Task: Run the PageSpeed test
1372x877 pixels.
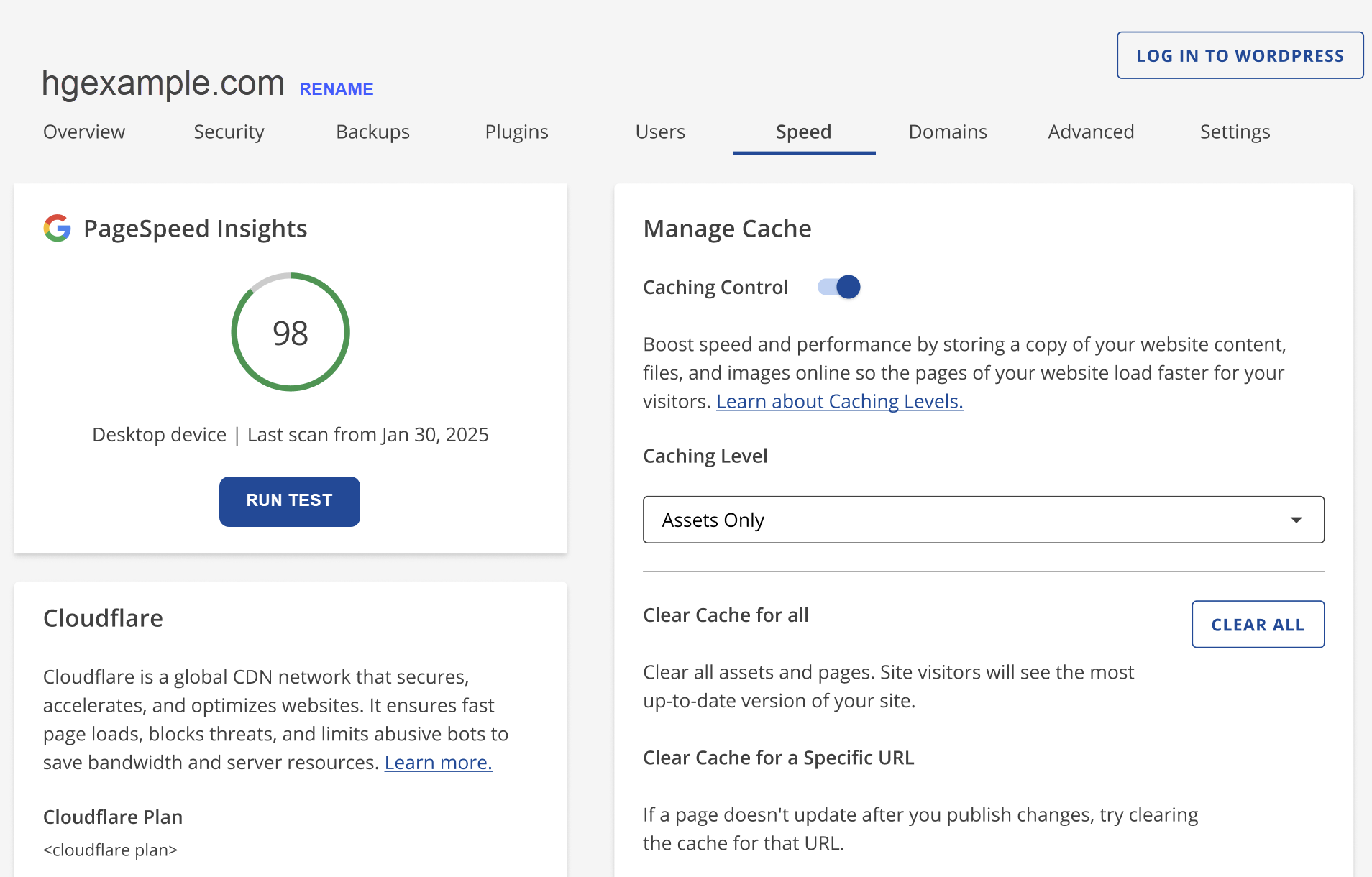Action: click(x=290, y=501)
